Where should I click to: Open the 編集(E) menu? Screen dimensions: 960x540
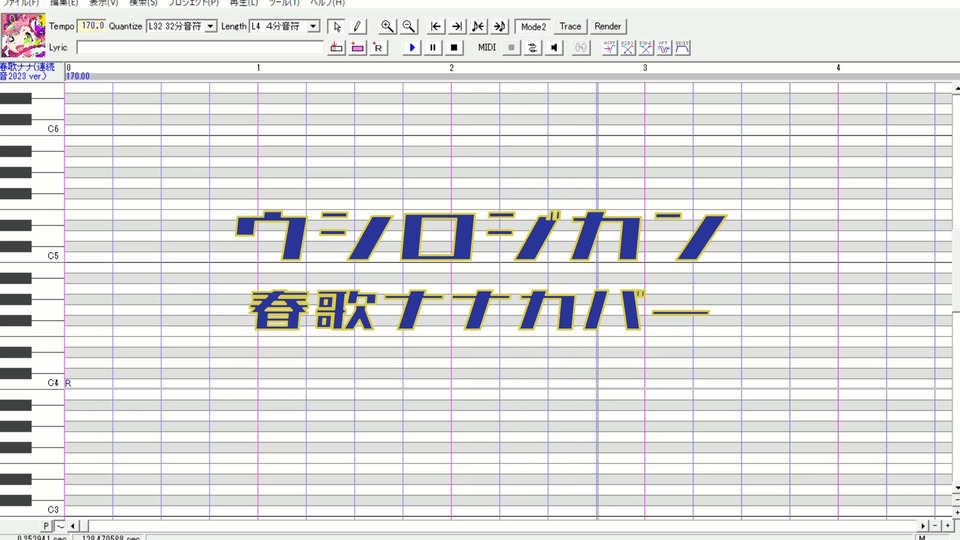tap(64, 2)
